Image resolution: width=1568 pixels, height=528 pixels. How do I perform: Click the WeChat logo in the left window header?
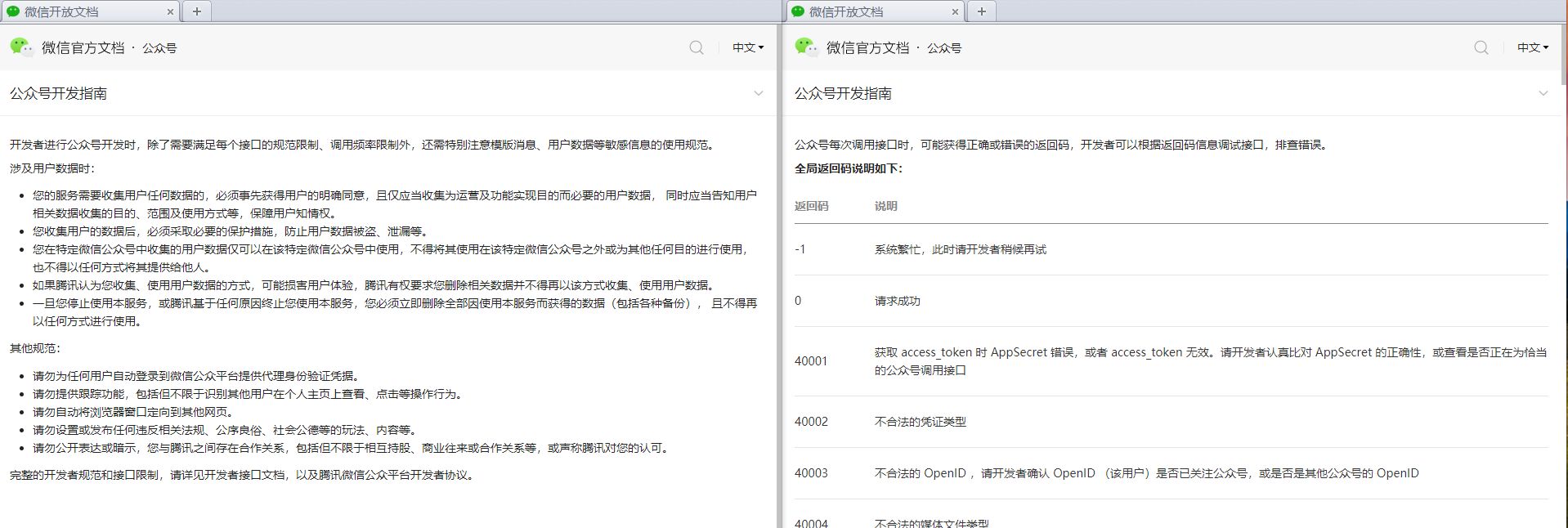[x=21, y=47]
